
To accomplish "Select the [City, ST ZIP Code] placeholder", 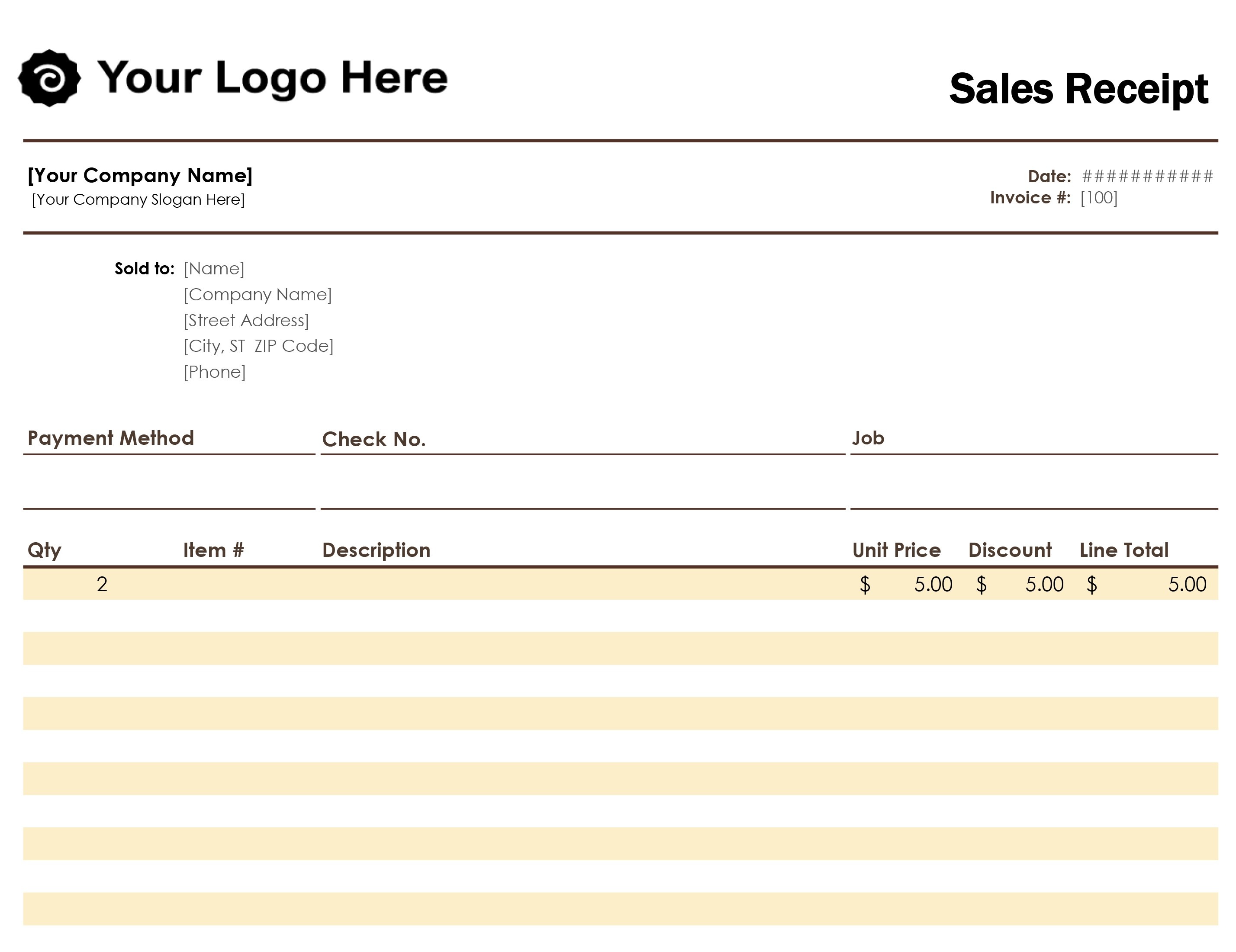I will pos(259,346).
